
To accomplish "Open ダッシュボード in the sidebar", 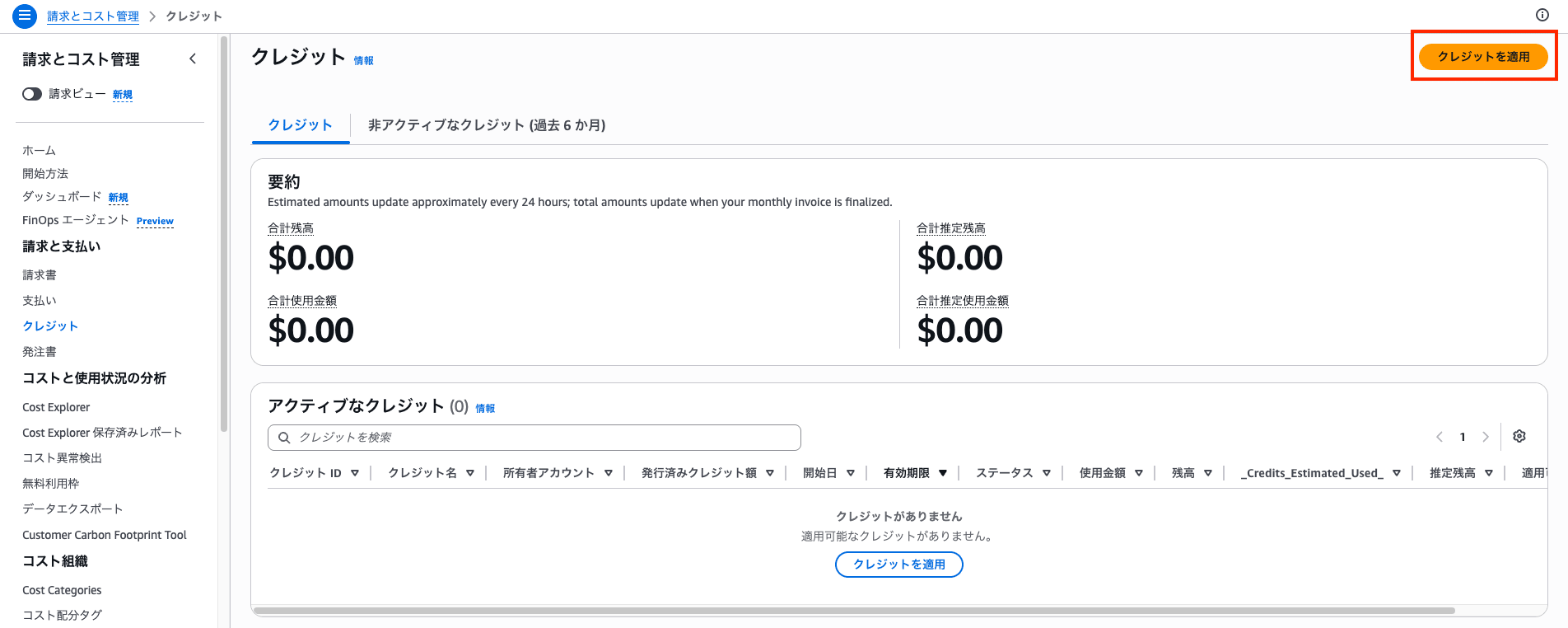I will tap(62, 197).
